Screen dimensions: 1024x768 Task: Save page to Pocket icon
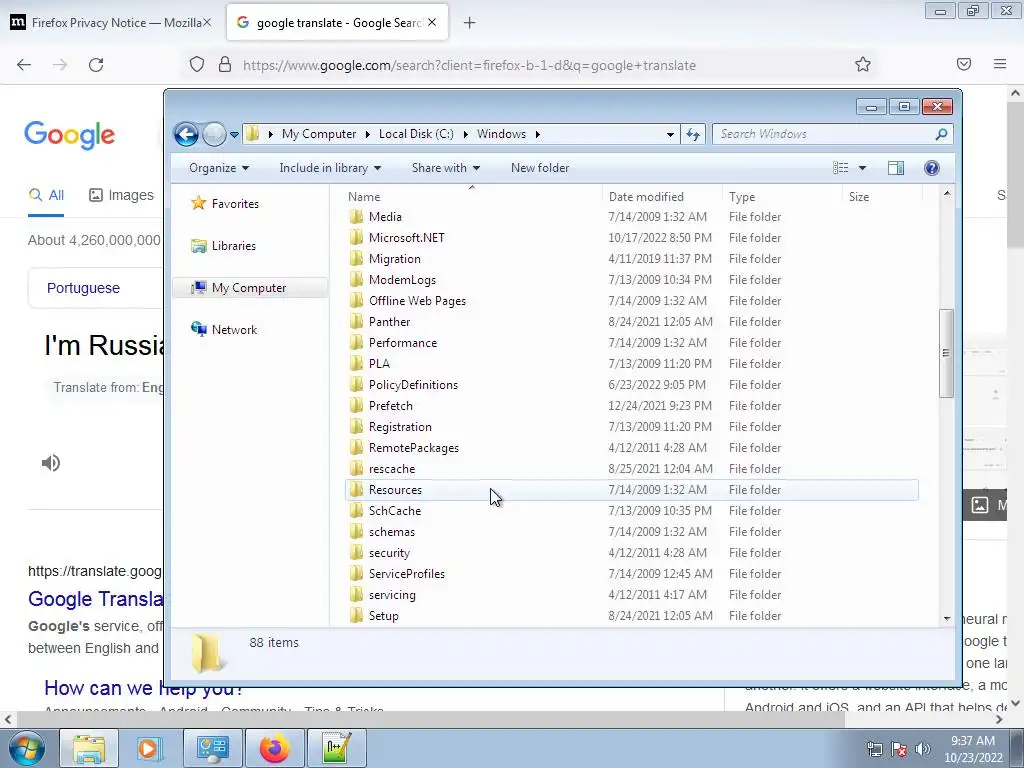pyautogui.click(x=964, y=64)
